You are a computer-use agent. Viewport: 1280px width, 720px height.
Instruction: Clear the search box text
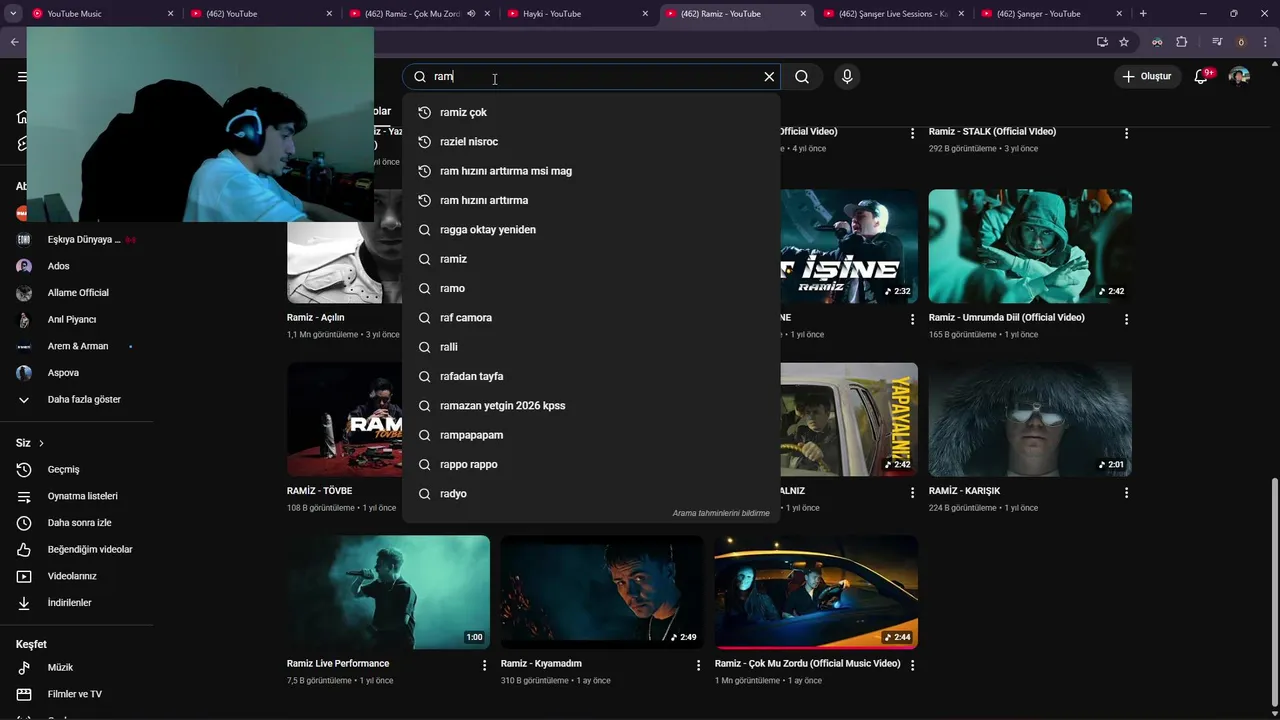[x=769, y=77]
